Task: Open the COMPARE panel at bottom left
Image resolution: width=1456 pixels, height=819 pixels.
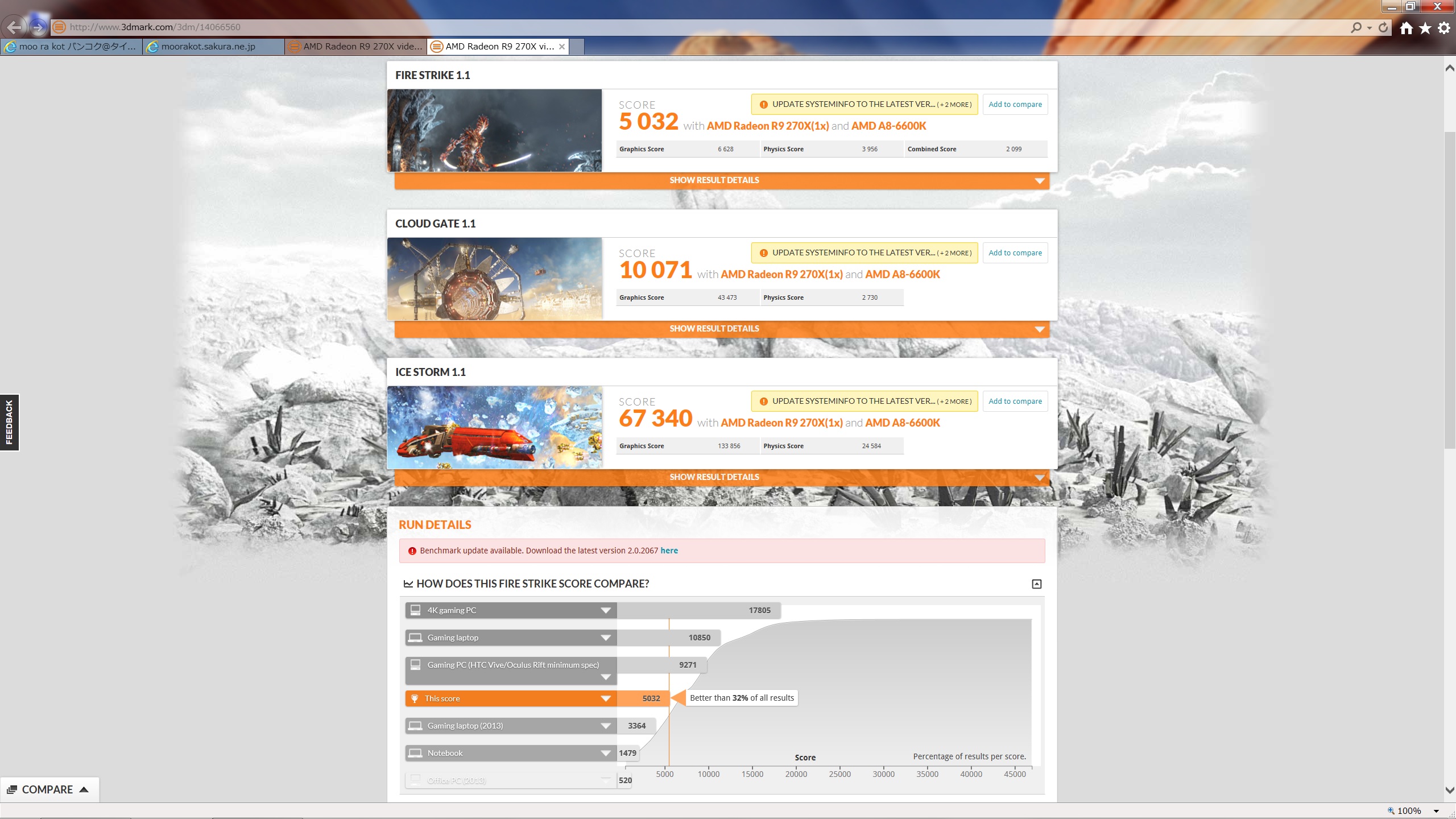Action: pos(49,789)
